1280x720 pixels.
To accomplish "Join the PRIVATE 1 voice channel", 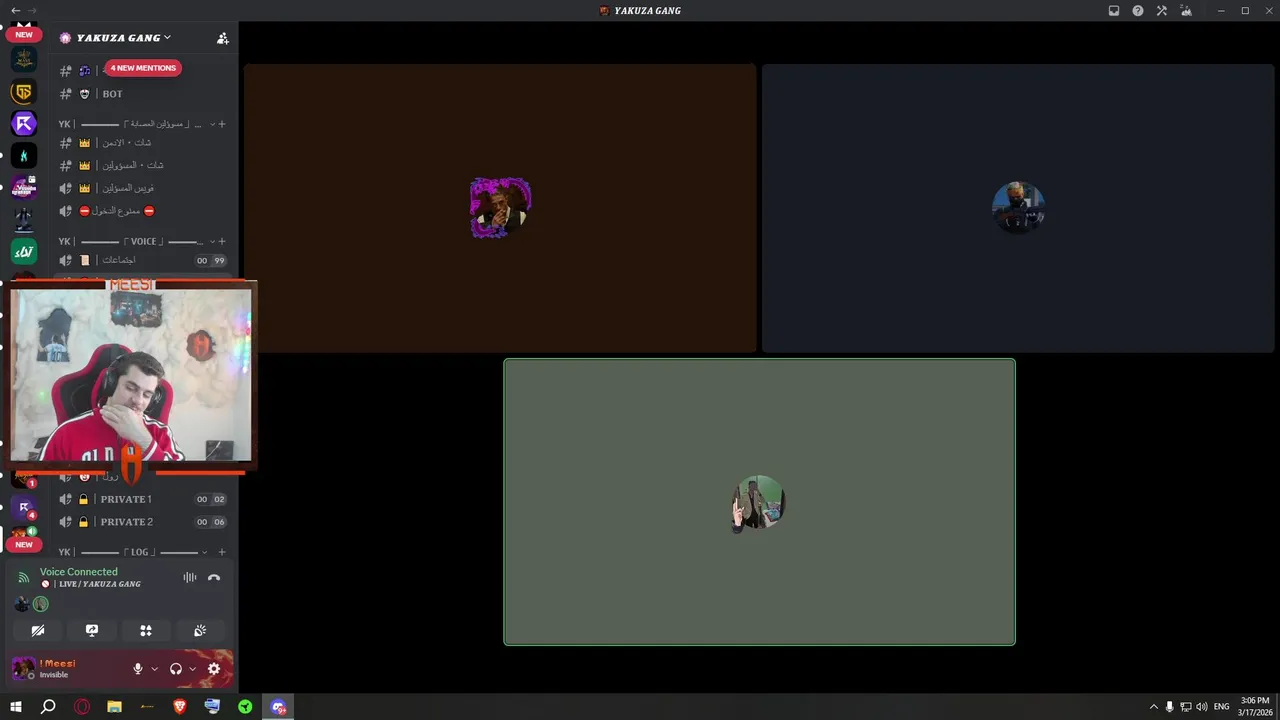I will (144, 499).
